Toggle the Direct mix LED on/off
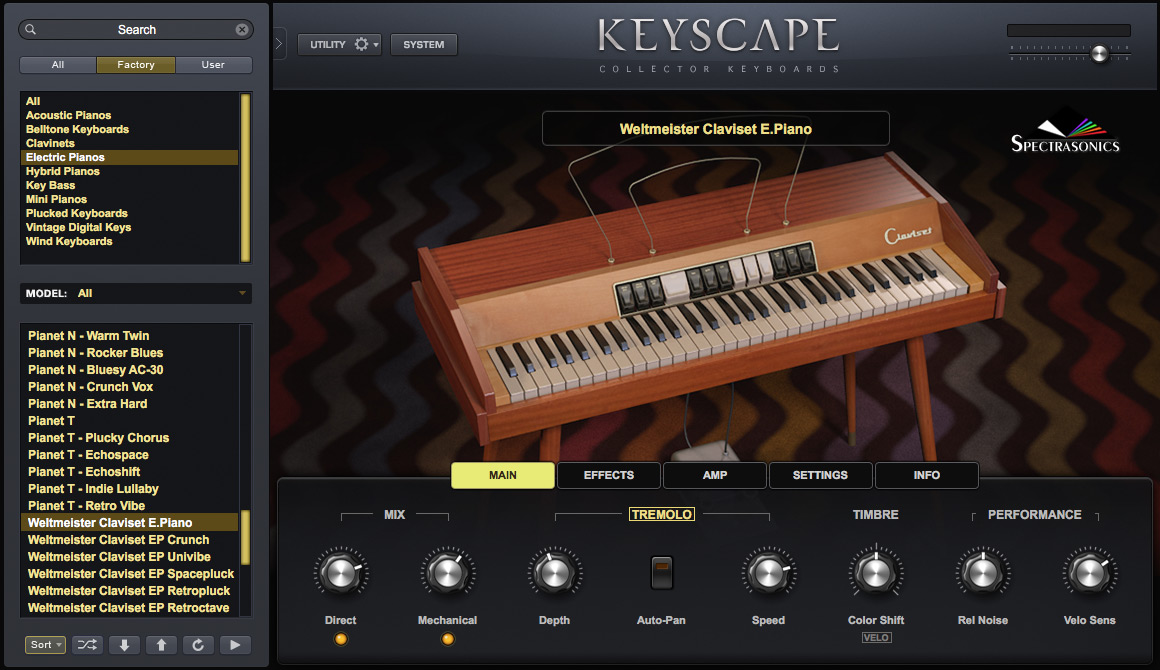Image resolution: width=1160 pixels, height=670 pixels. click(341, 639)
